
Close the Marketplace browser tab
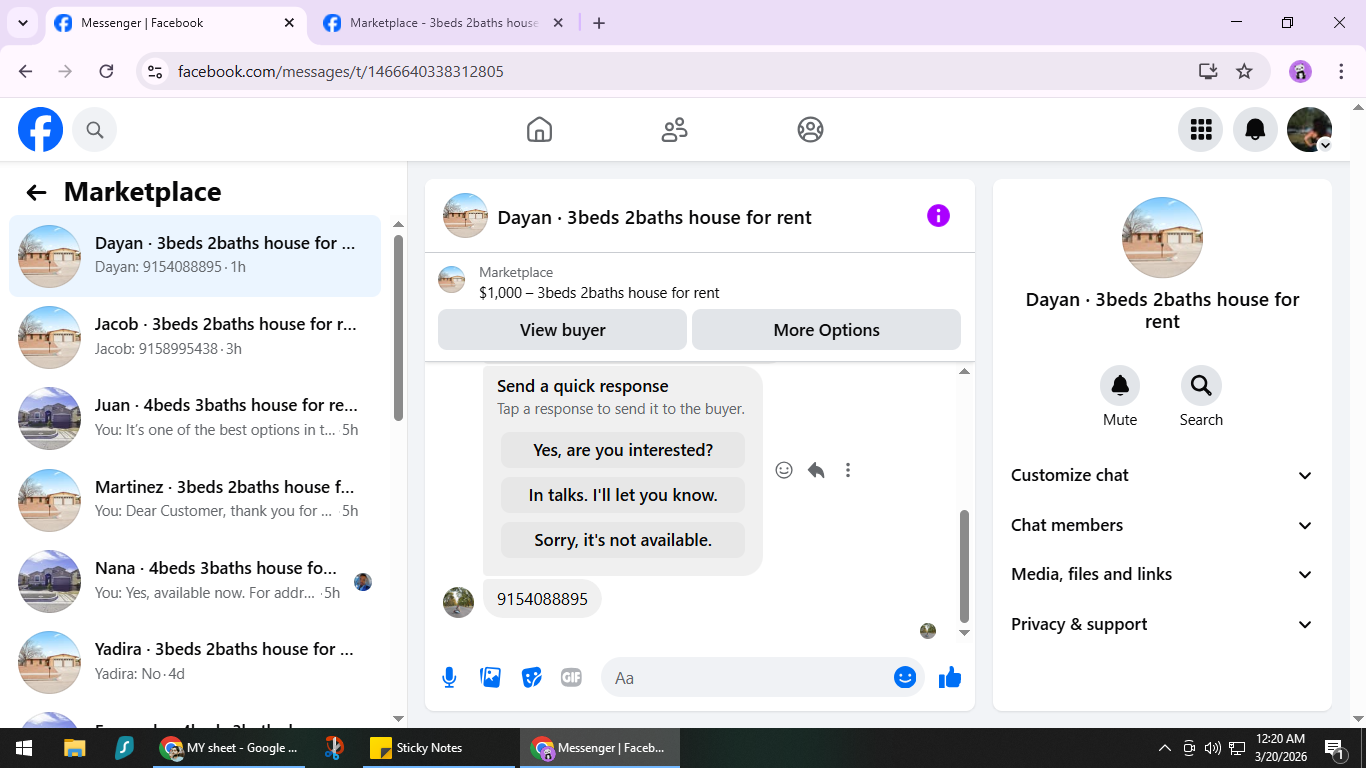click(558, 23)
